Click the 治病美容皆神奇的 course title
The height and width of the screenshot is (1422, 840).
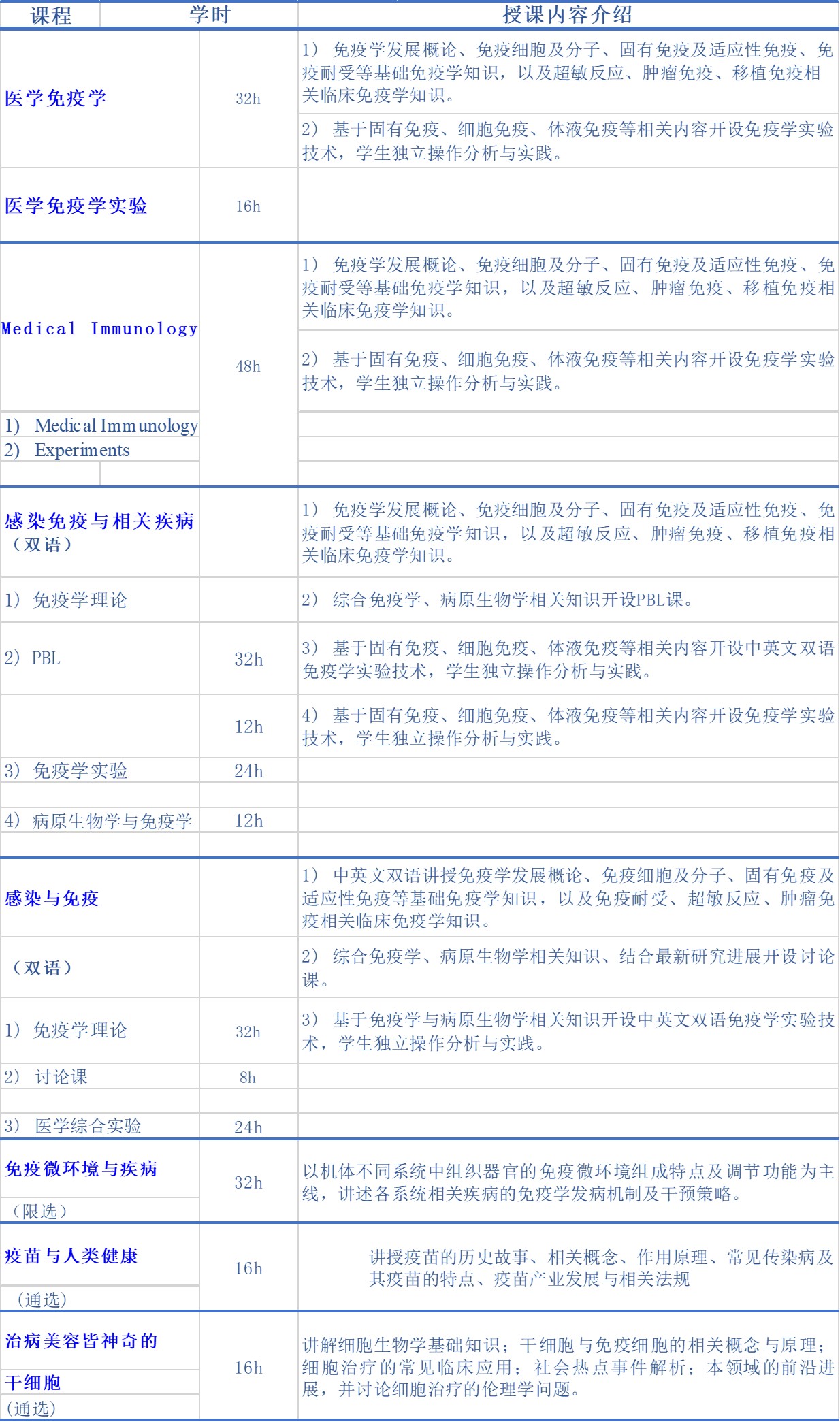click(81, 1342)
